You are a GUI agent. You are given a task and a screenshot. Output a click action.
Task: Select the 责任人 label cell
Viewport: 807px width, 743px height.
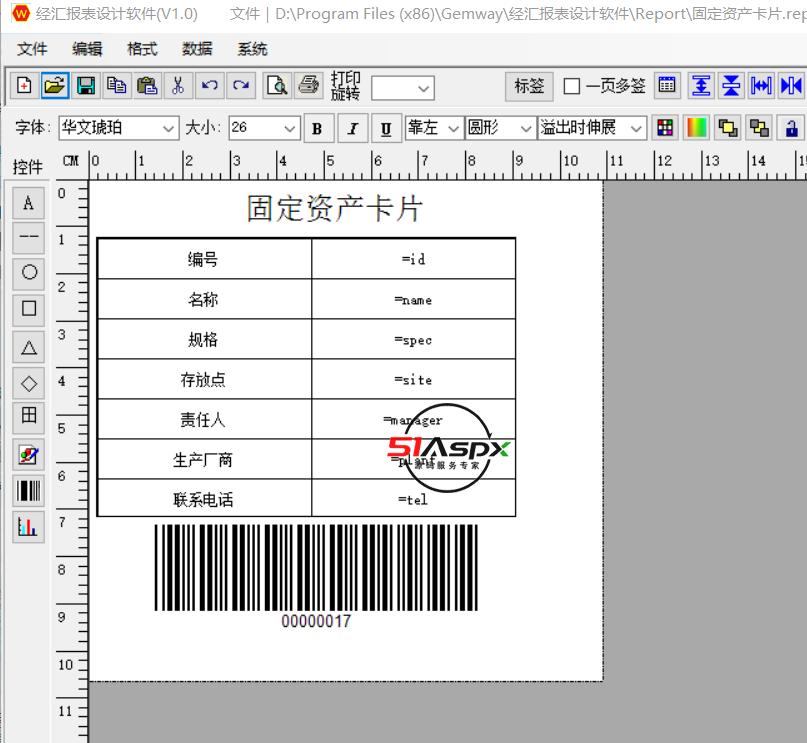204,419
